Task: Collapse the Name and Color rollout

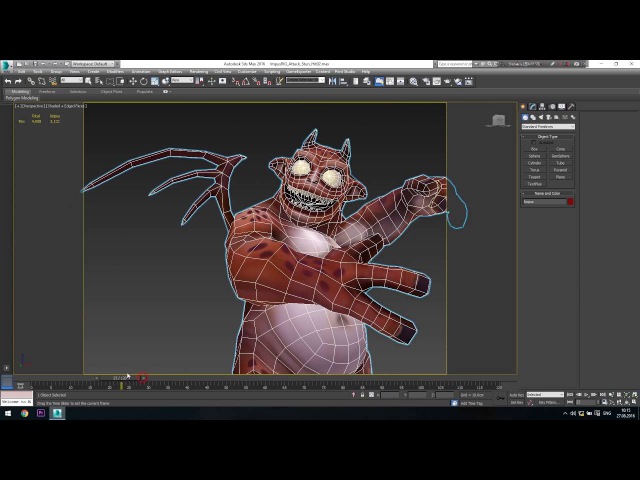Action: 548,193
